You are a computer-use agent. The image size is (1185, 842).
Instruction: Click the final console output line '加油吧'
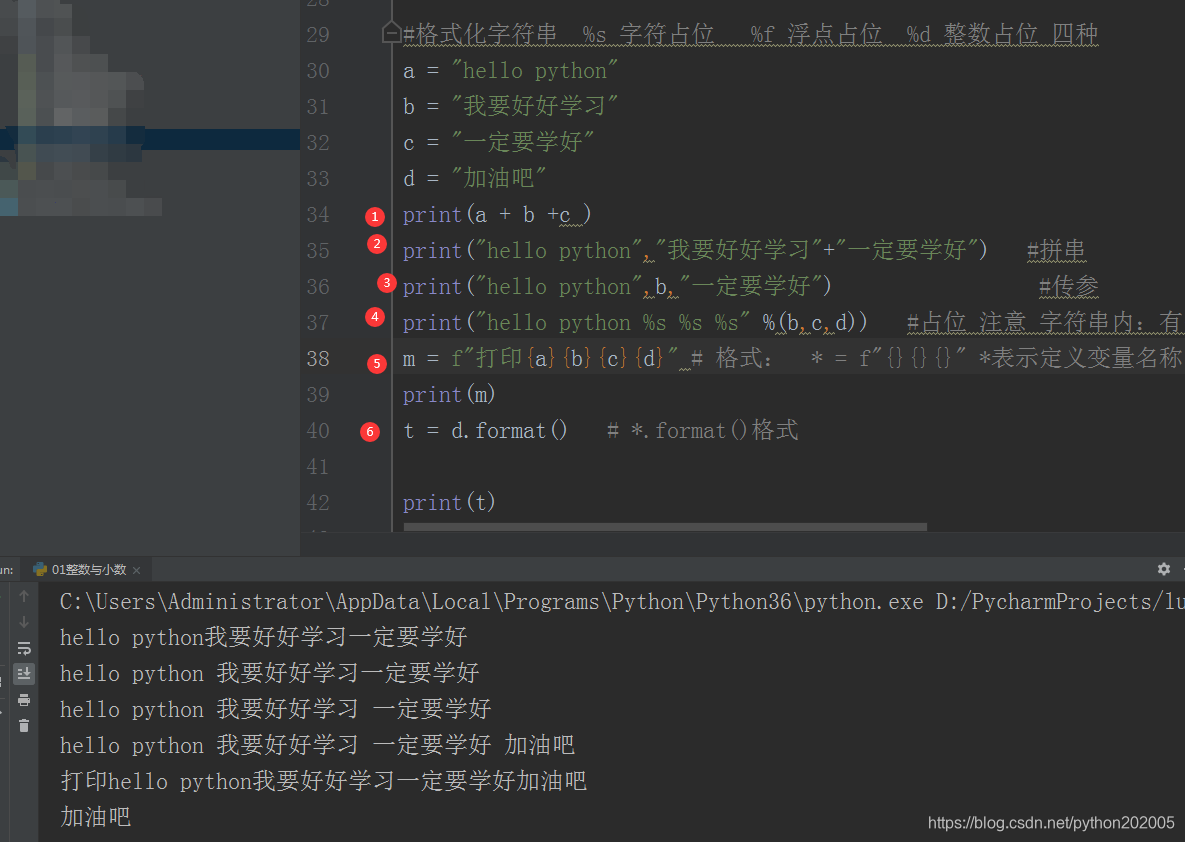96,817
